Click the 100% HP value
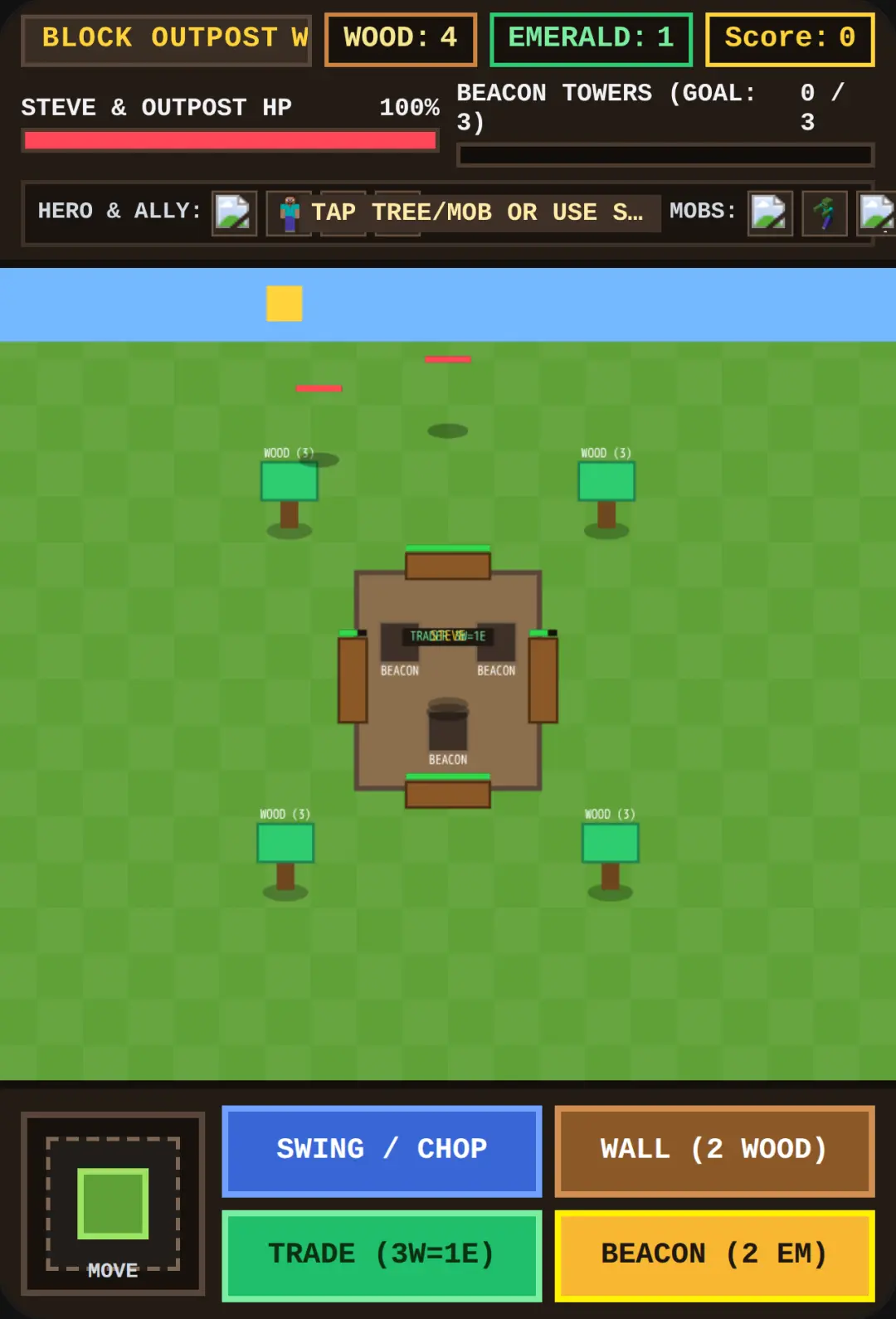Image resolution: width=896 pixels, height=1319 pixels. point(409,108)
